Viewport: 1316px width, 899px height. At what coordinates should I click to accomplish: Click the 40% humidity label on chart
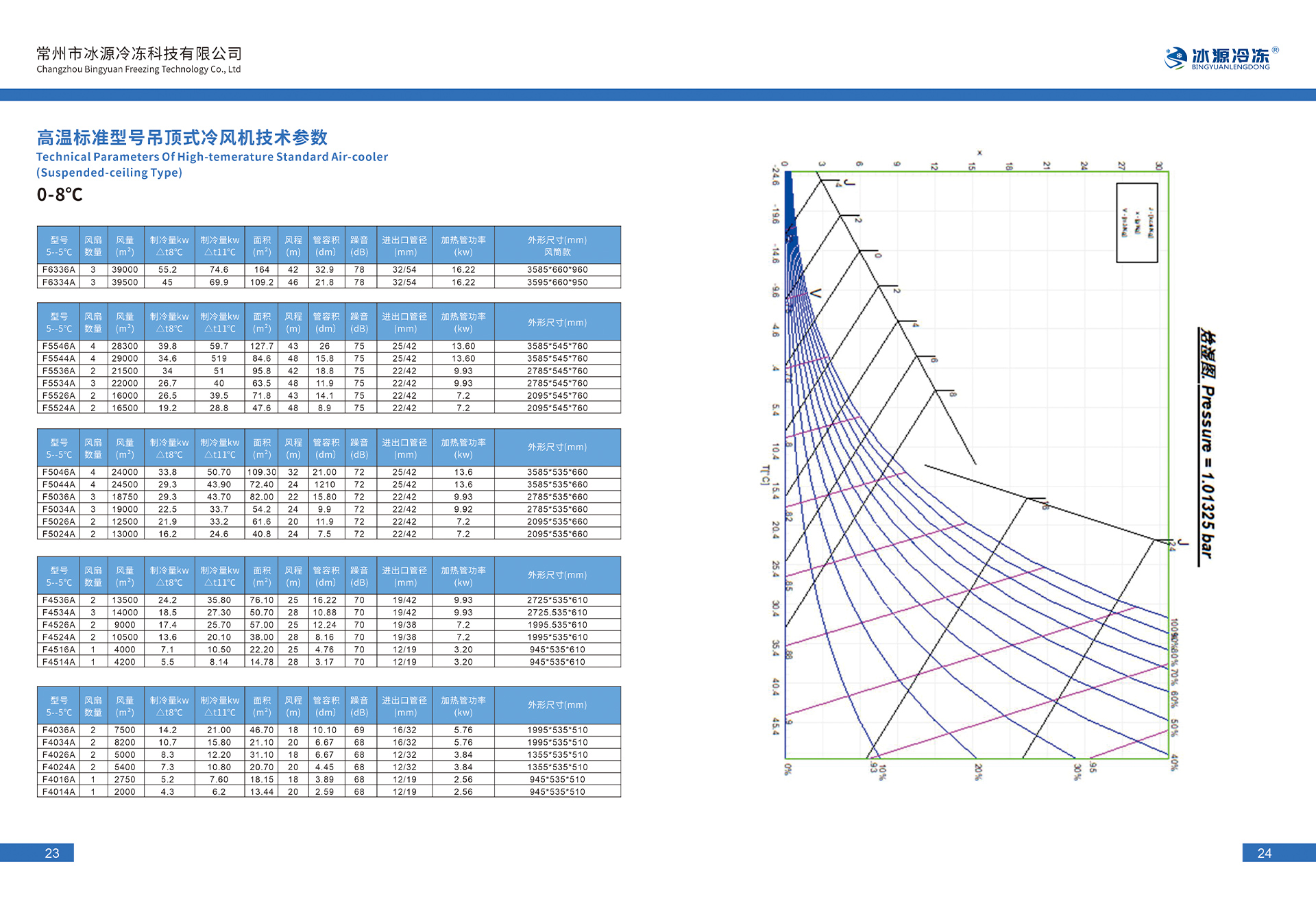(x=1174, y=763)
